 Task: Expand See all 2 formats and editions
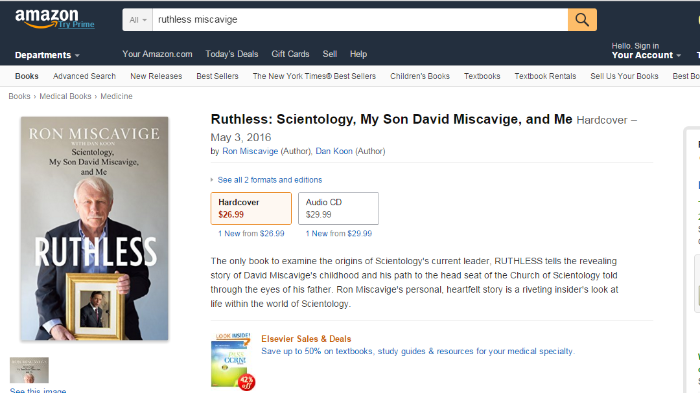point(270,180)
